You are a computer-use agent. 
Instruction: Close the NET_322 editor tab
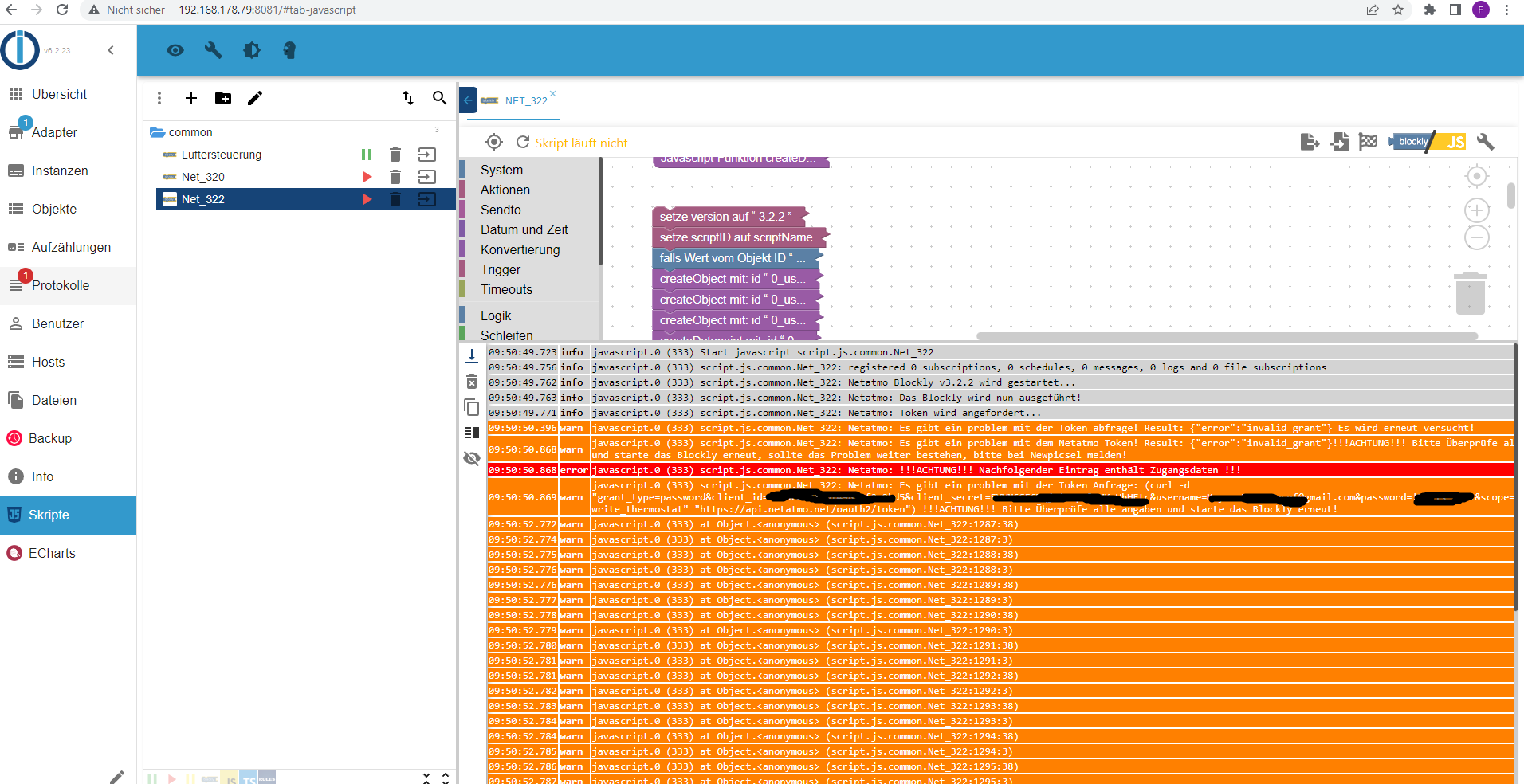tap(552, 93)
